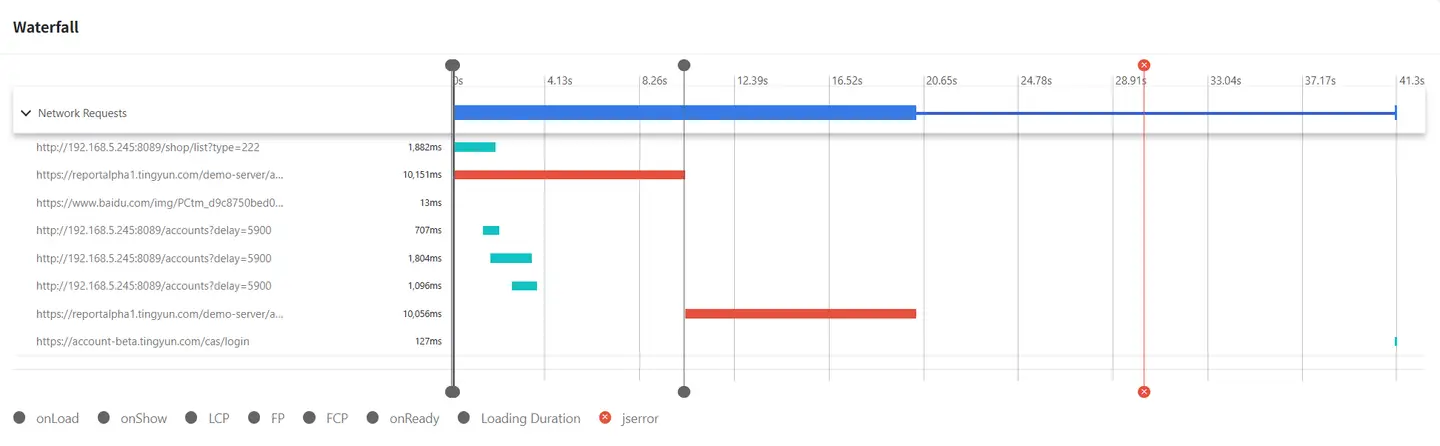The height and width of the screenshot is (446, 1440).
Task: Click the top gray marker near 8.26s
Action: pyautogui.click(x=684, y=65)
